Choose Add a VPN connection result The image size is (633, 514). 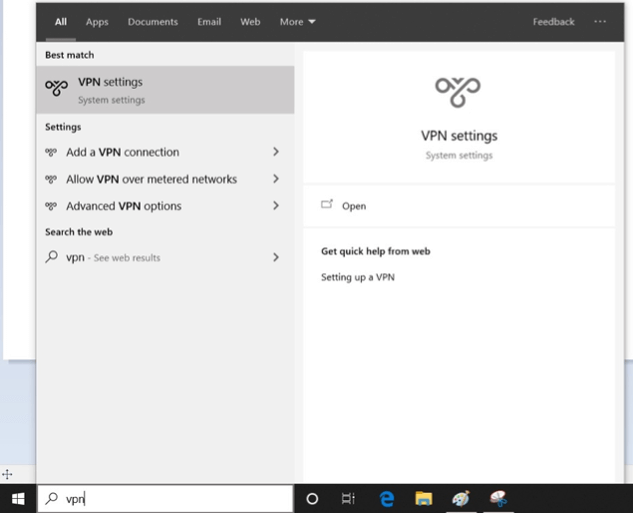165,152
